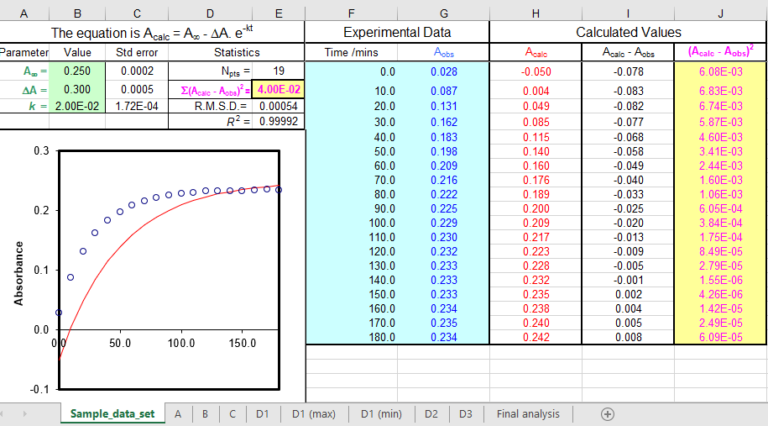The width and height of the screenshot is (768, 426).
Task: Select column H header
Action: click(535, 14)
